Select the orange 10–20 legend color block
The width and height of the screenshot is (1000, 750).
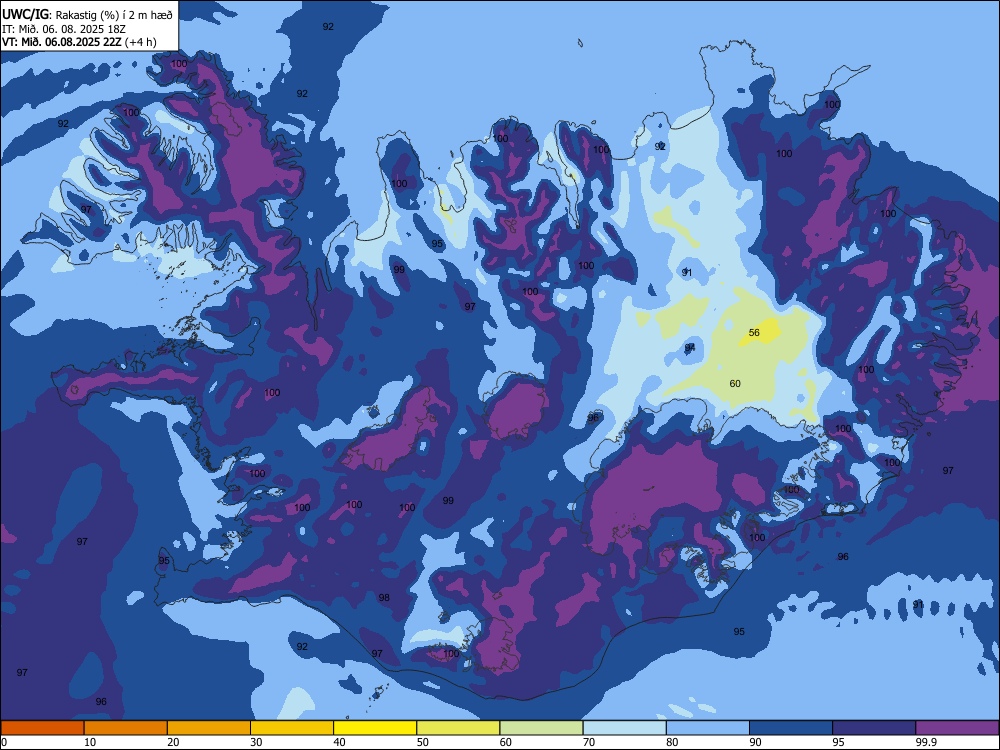pyautogui.click(x=126, y=728)
